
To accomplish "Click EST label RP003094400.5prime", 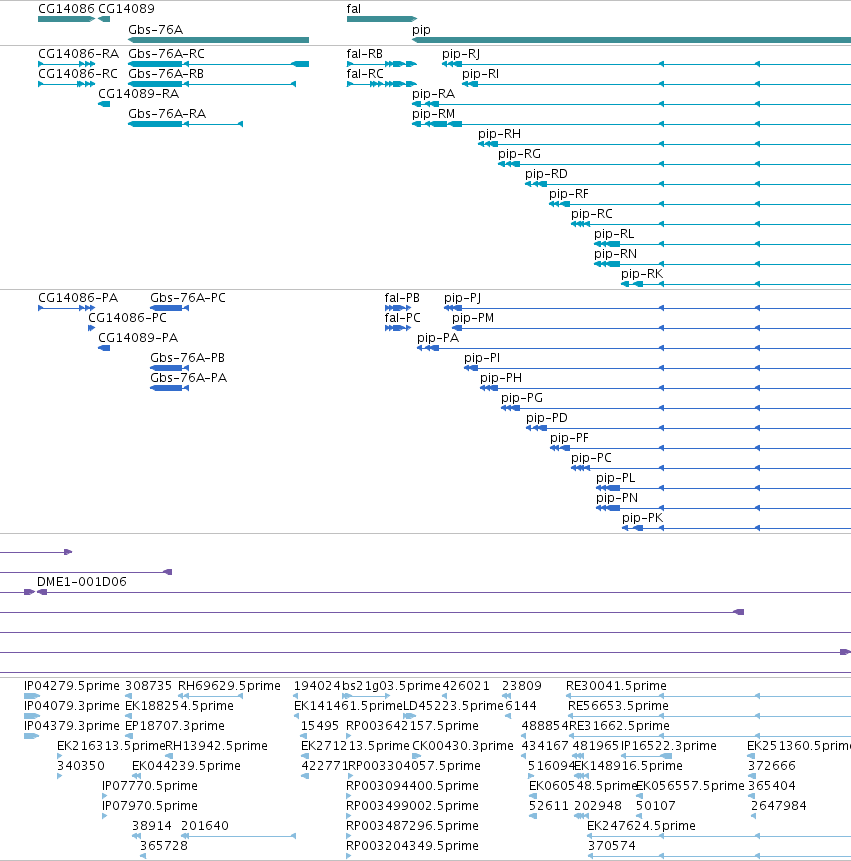I will [x=412, y=786].
